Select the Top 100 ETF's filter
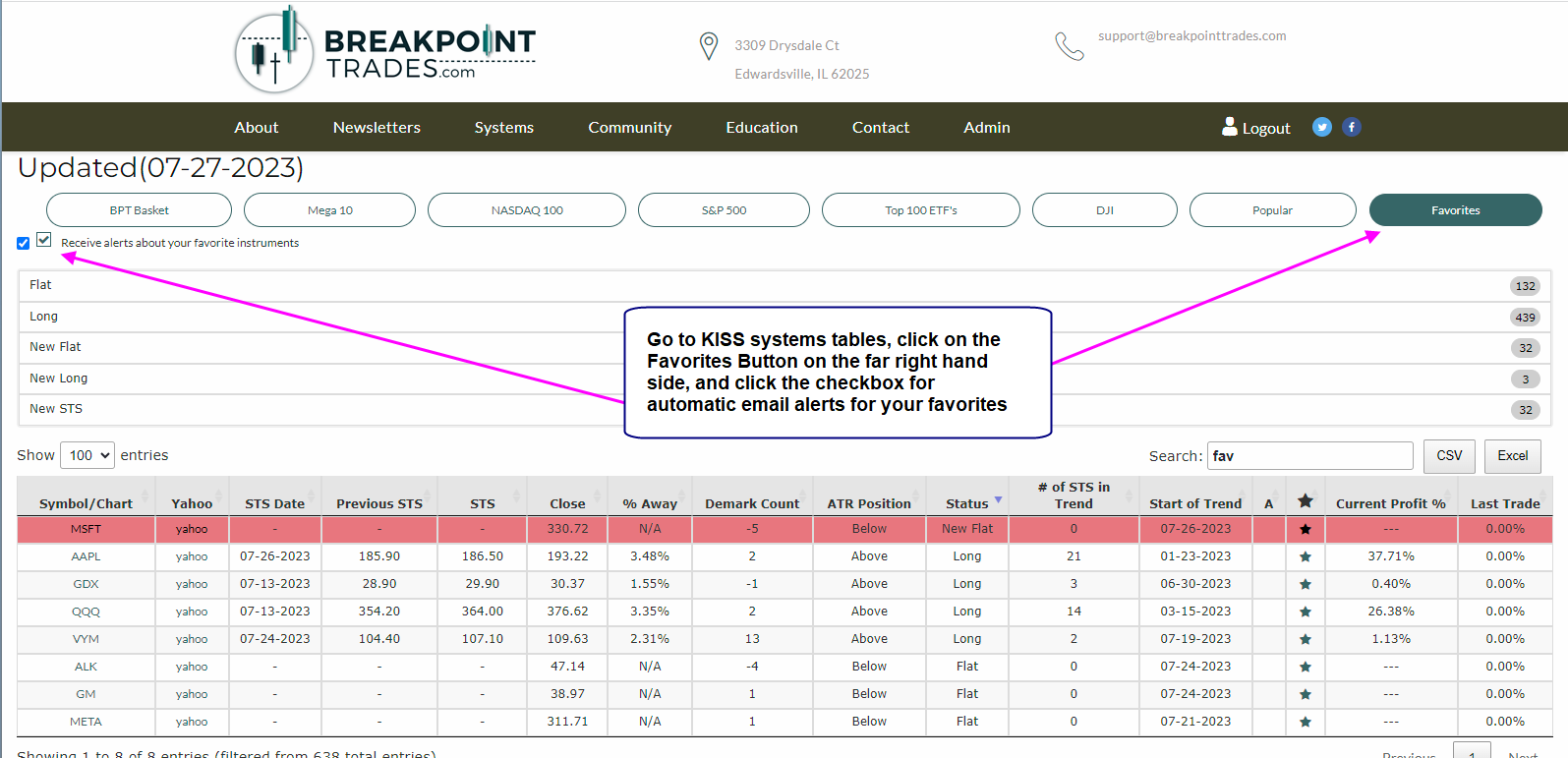1568x758 pixels. [x=921, y=210]
